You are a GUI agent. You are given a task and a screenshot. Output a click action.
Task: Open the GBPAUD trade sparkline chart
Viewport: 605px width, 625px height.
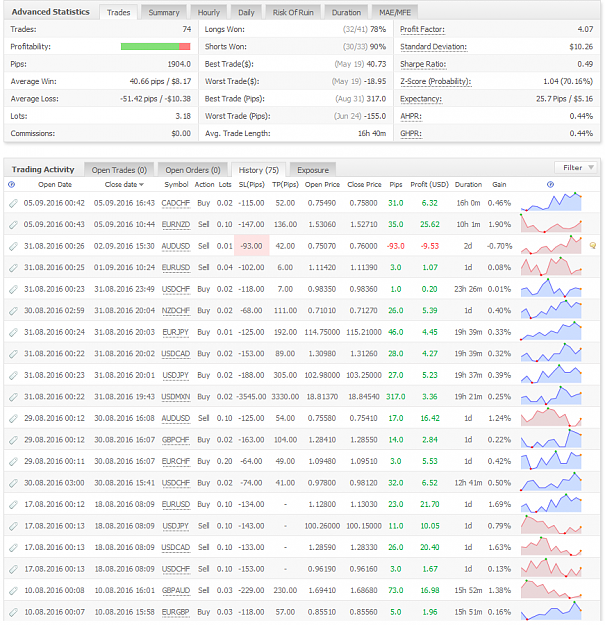click(x=551, y=590)
